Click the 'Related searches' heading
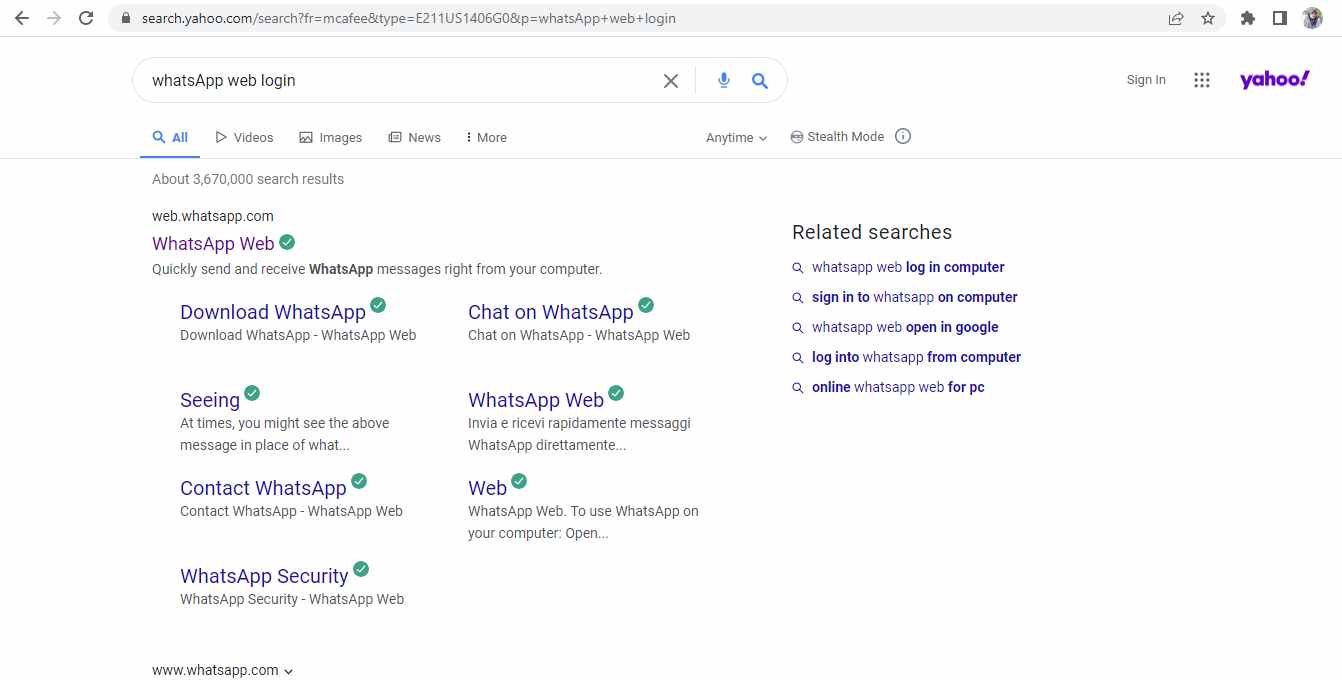Image resolution: width=1342 pixels, height=680 pixels. (x=872, y=232)
